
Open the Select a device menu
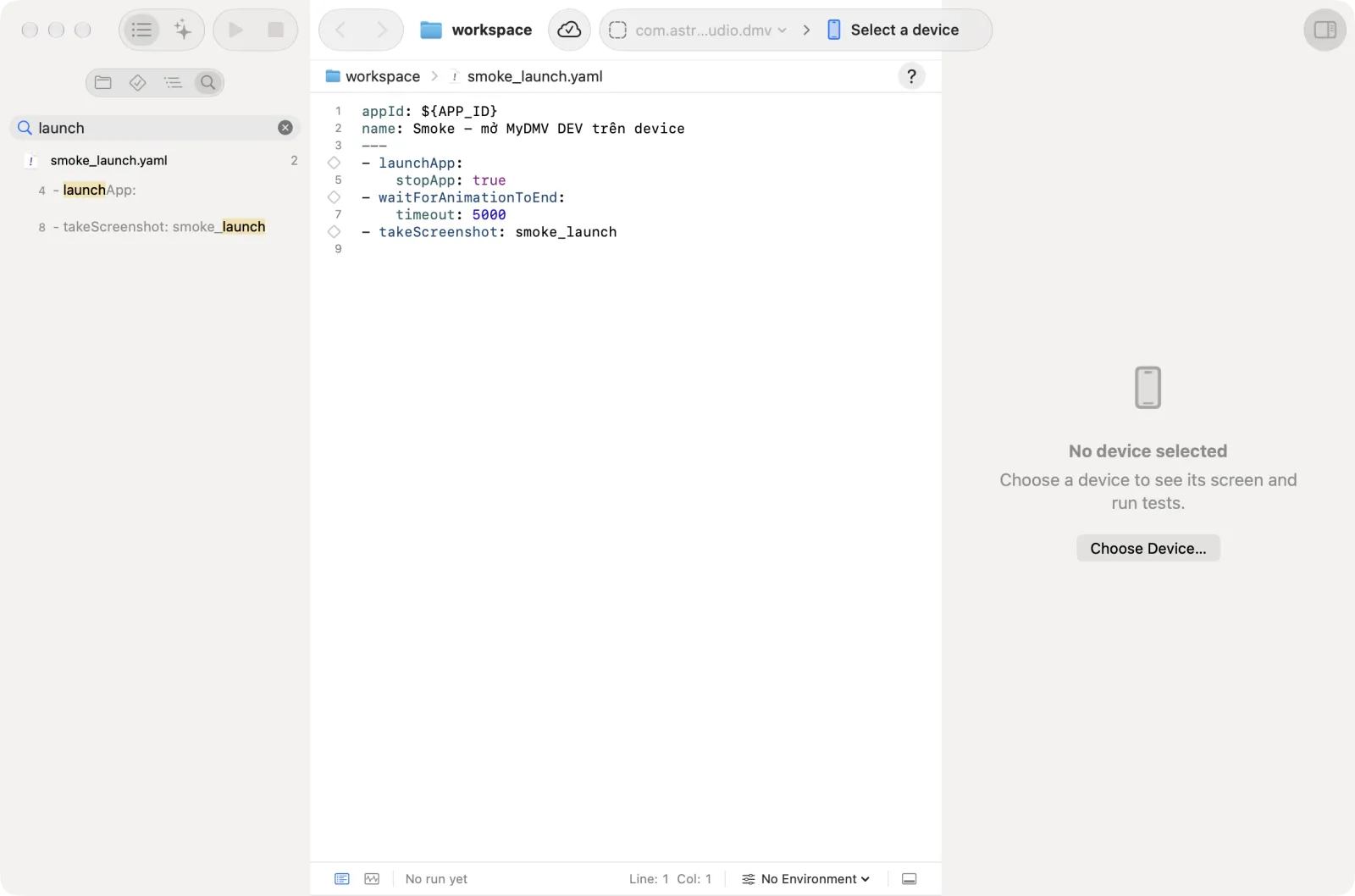point(893,30)
